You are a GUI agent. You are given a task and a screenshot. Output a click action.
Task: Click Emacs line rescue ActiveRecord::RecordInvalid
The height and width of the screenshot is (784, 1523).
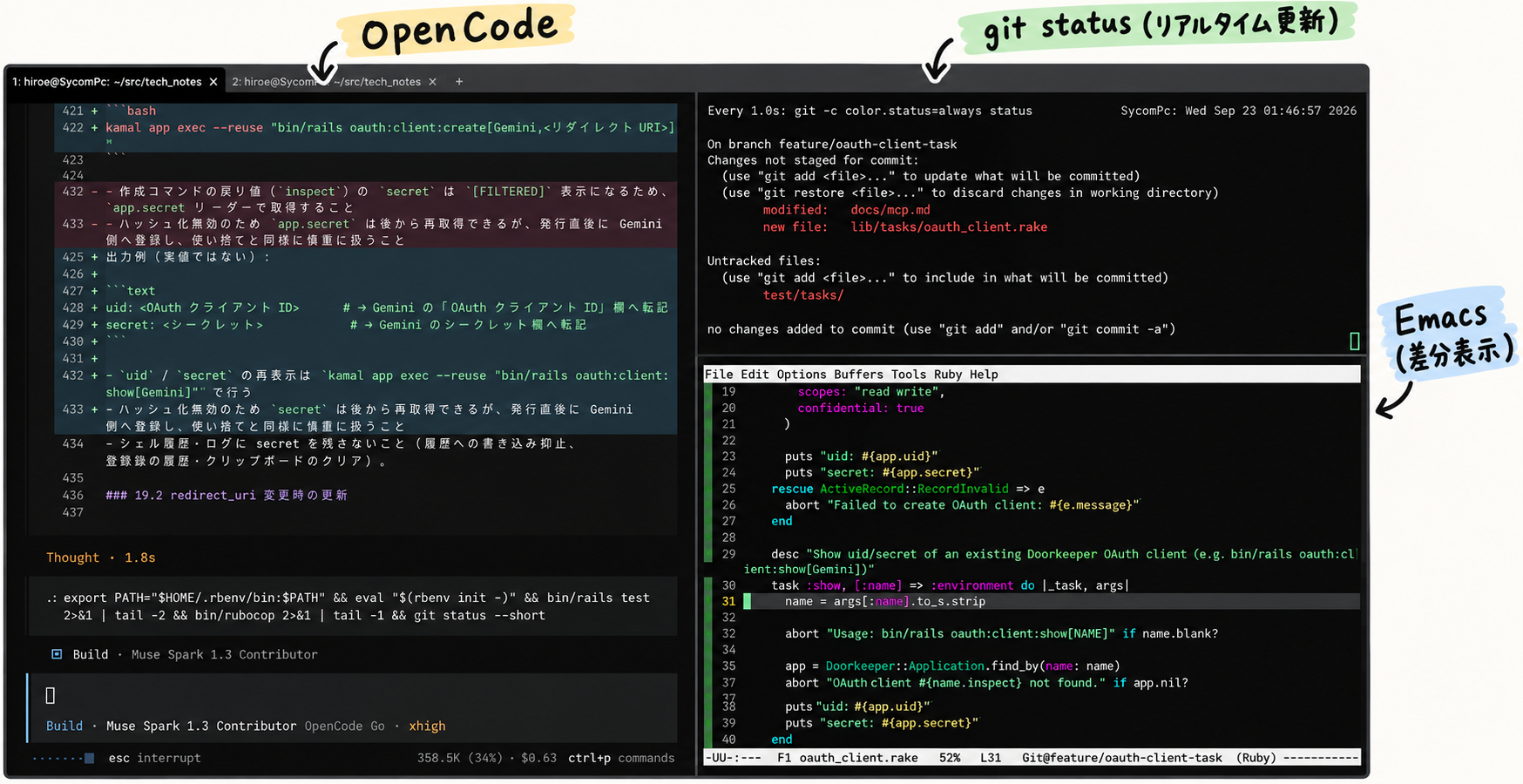click(x=908, y=489)
